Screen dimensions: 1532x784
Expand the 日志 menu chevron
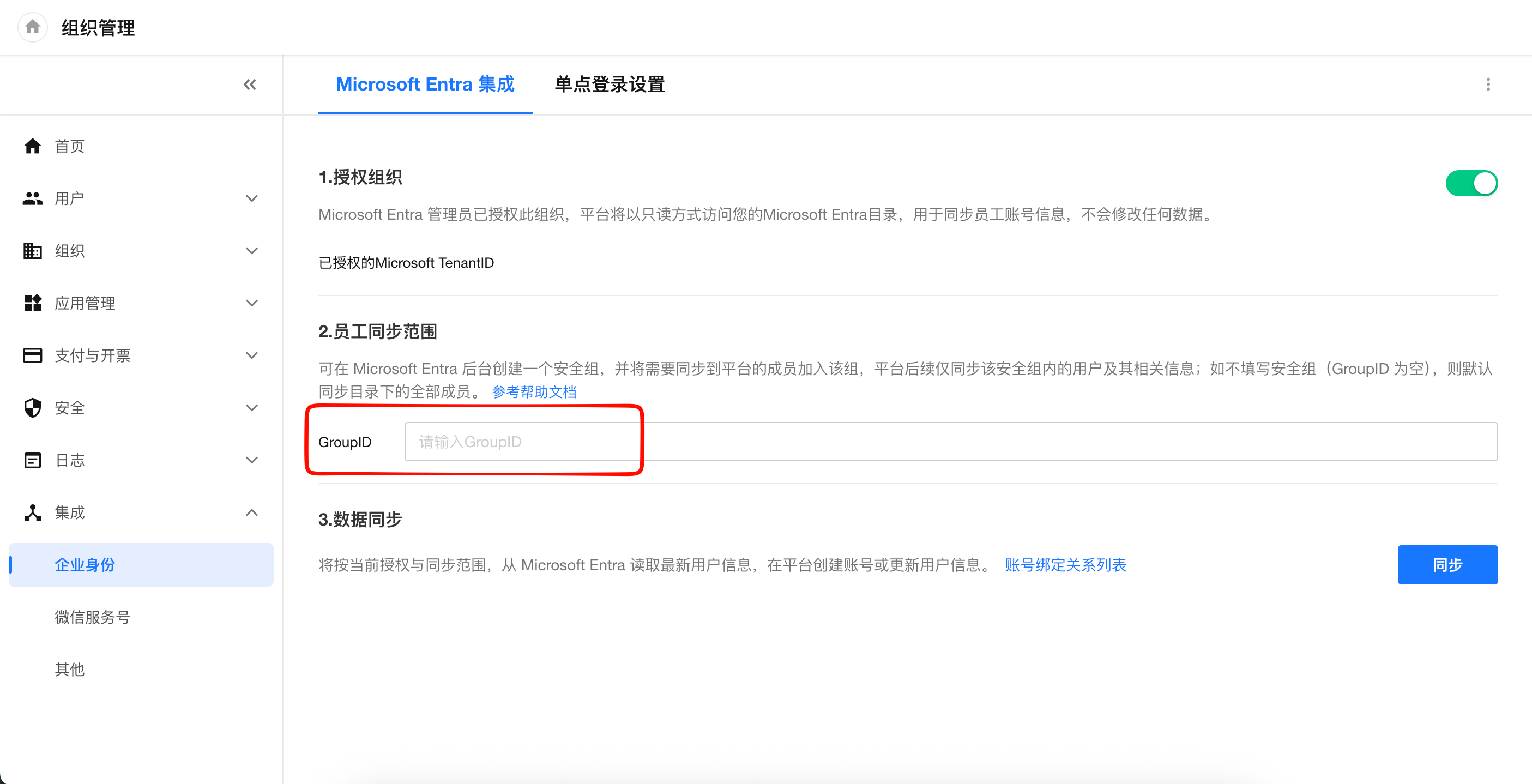pos(251,460)
